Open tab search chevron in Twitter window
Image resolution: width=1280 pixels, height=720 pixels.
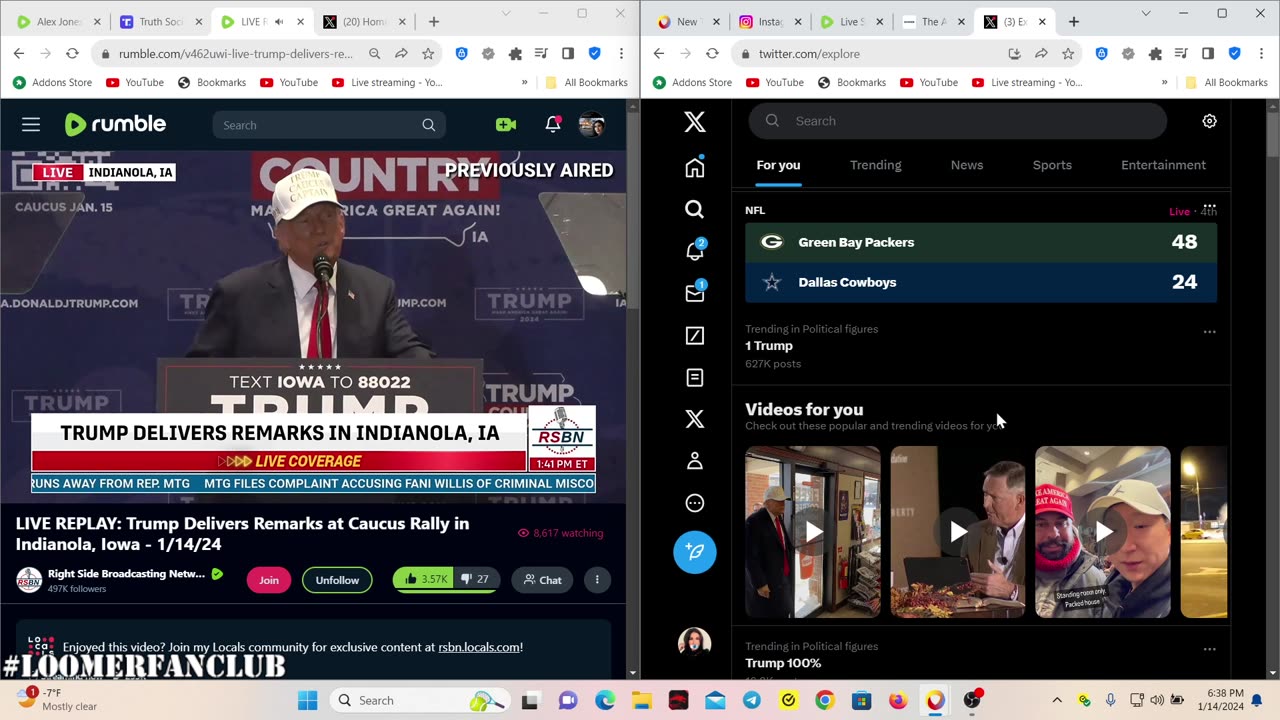click(1146, 14)
